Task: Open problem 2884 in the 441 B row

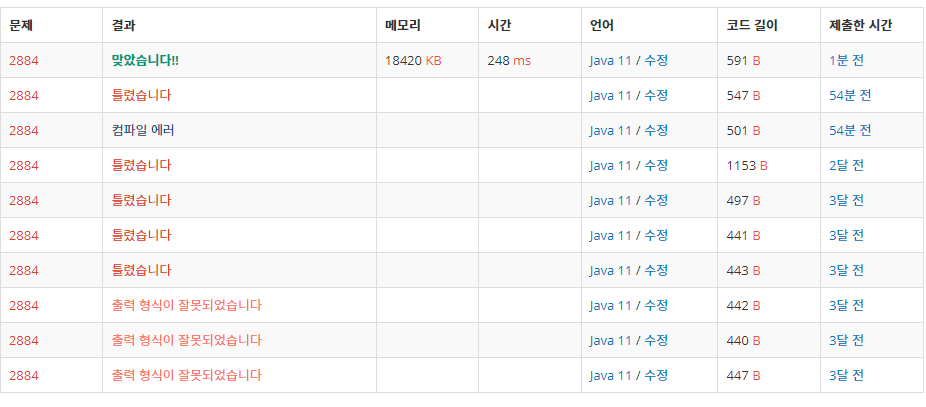Action: pos(24,236)
